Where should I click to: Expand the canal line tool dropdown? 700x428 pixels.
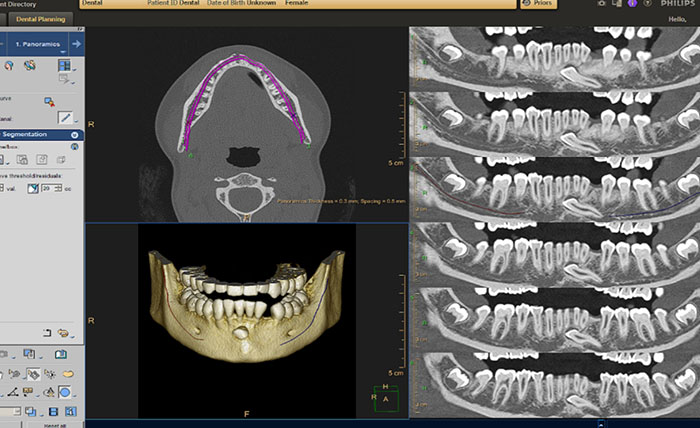pos(76,121)
